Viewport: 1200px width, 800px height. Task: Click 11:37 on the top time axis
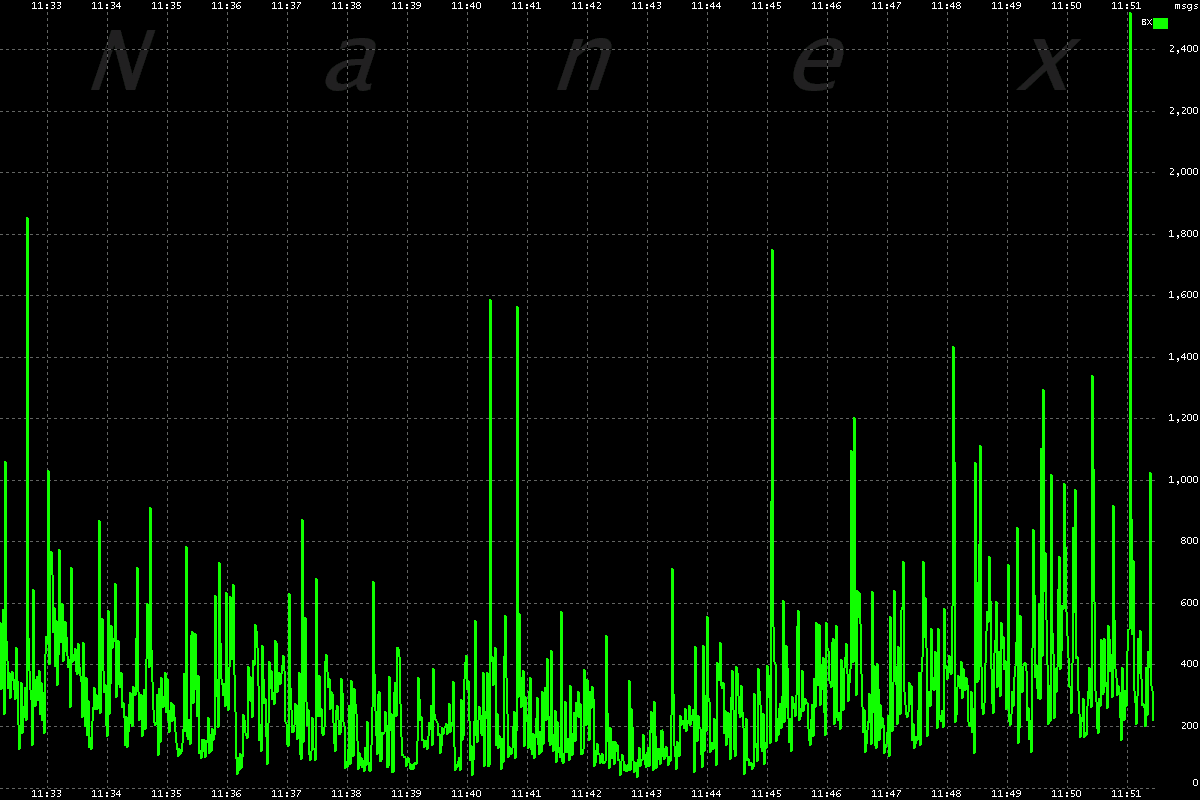[x=286, y=6]
